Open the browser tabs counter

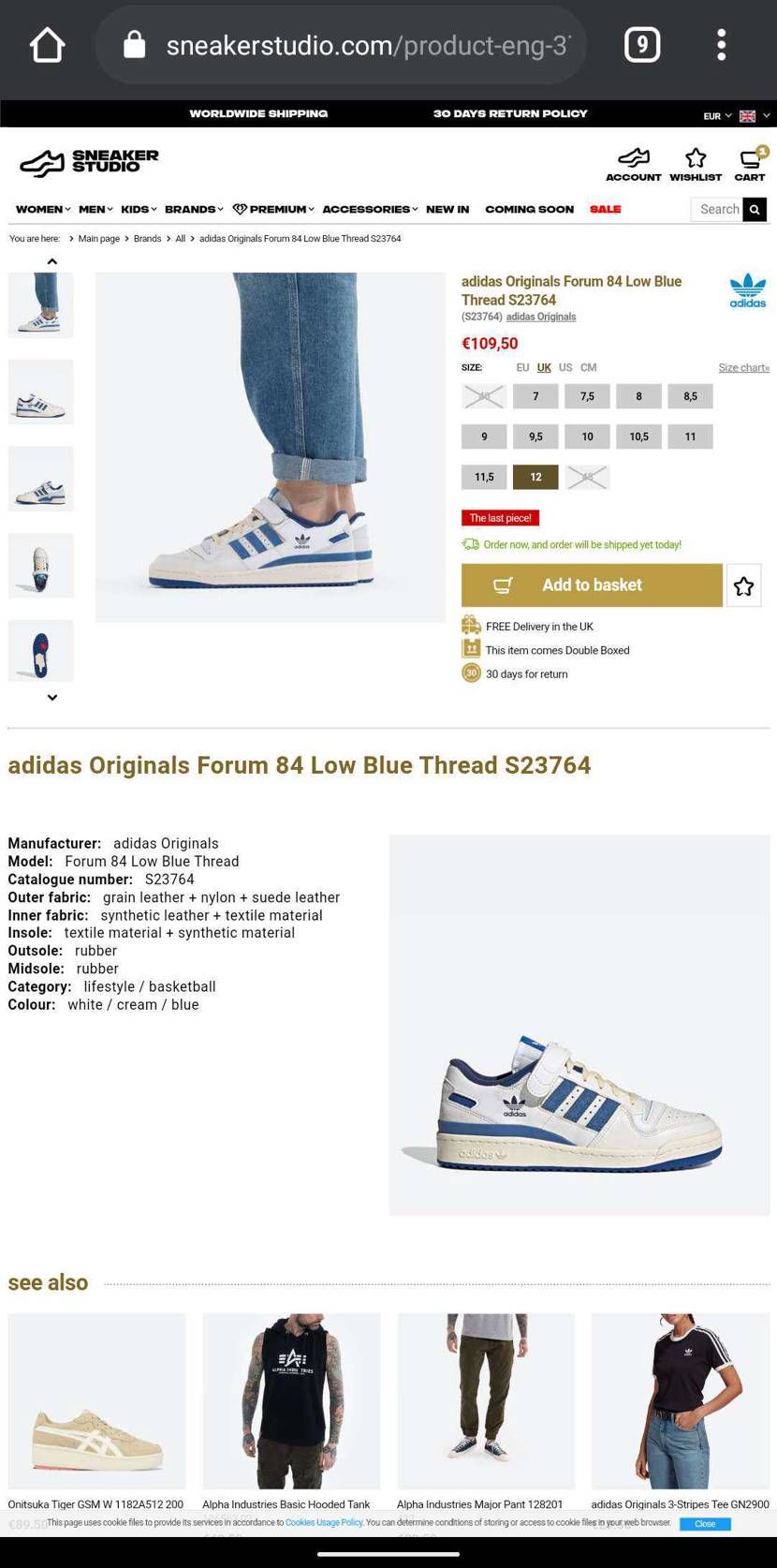point(642,45)
